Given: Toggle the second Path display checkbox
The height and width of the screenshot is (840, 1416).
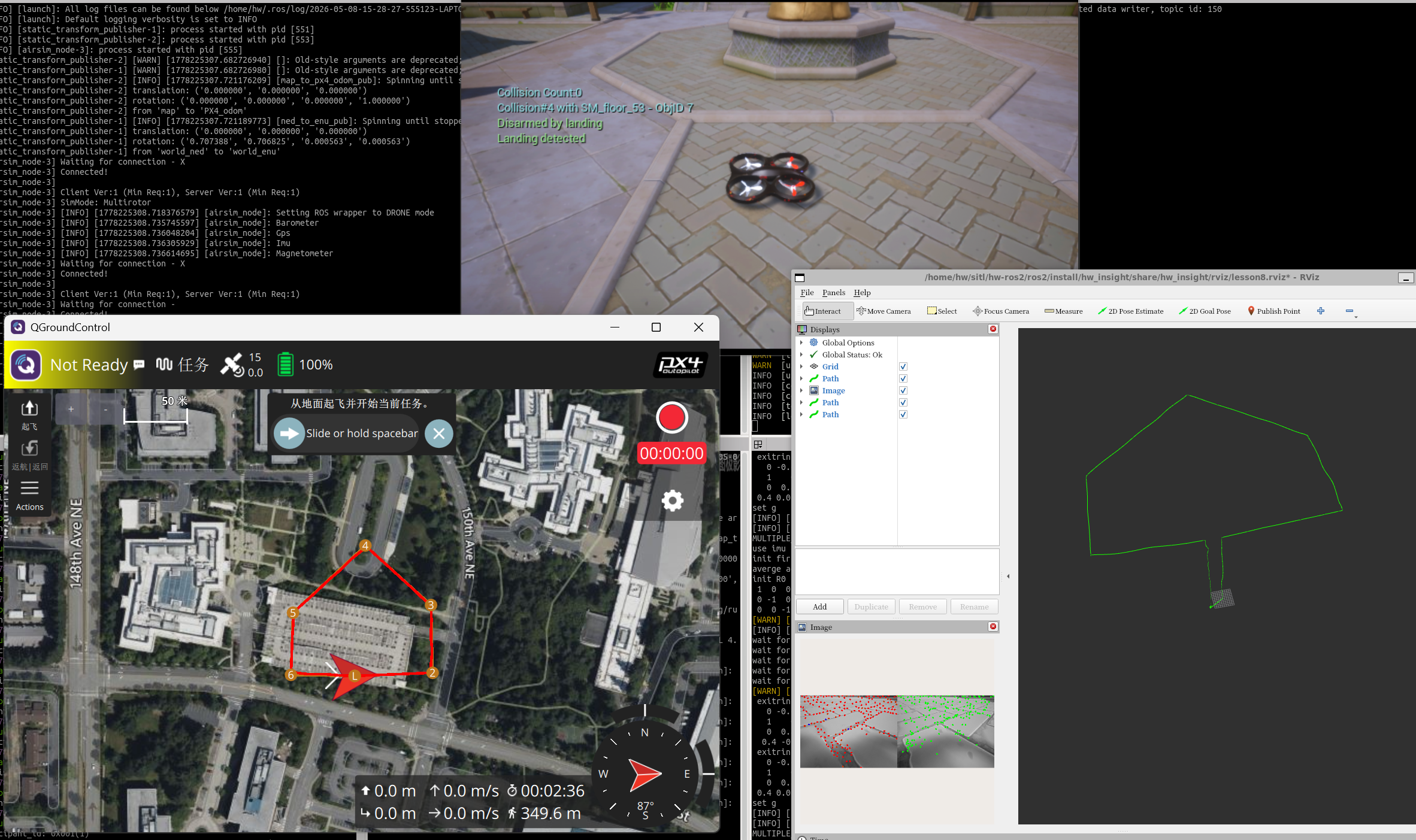Looking at the screenshot, I should click(x=903, y=402).
